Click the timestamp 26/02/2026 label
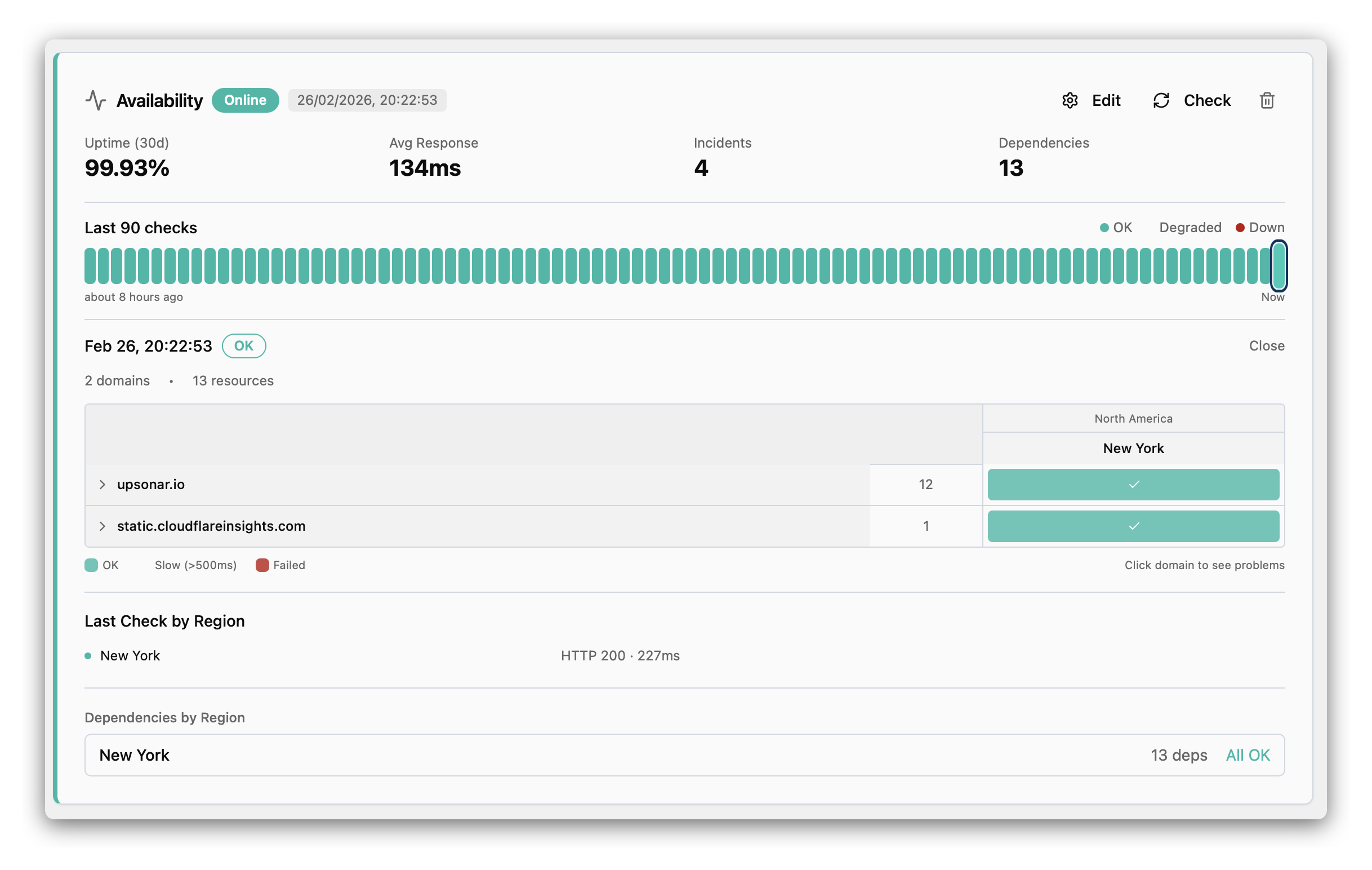This screenshot has height=870, width=1372. pos(367,100)
